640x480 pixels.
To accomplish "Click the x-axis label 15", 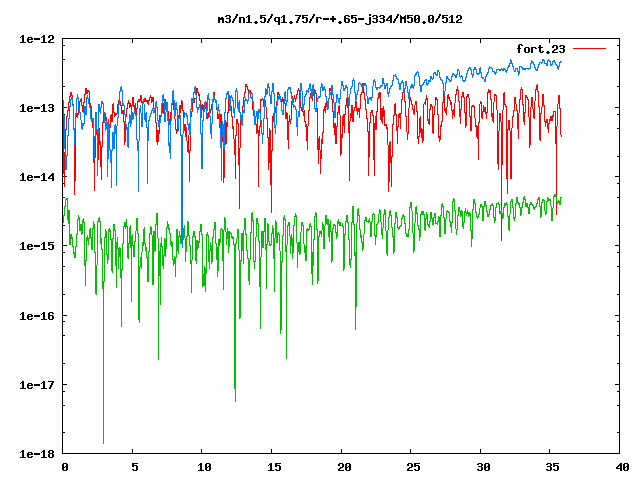I will pyautogui.click(x=274, y=467).
